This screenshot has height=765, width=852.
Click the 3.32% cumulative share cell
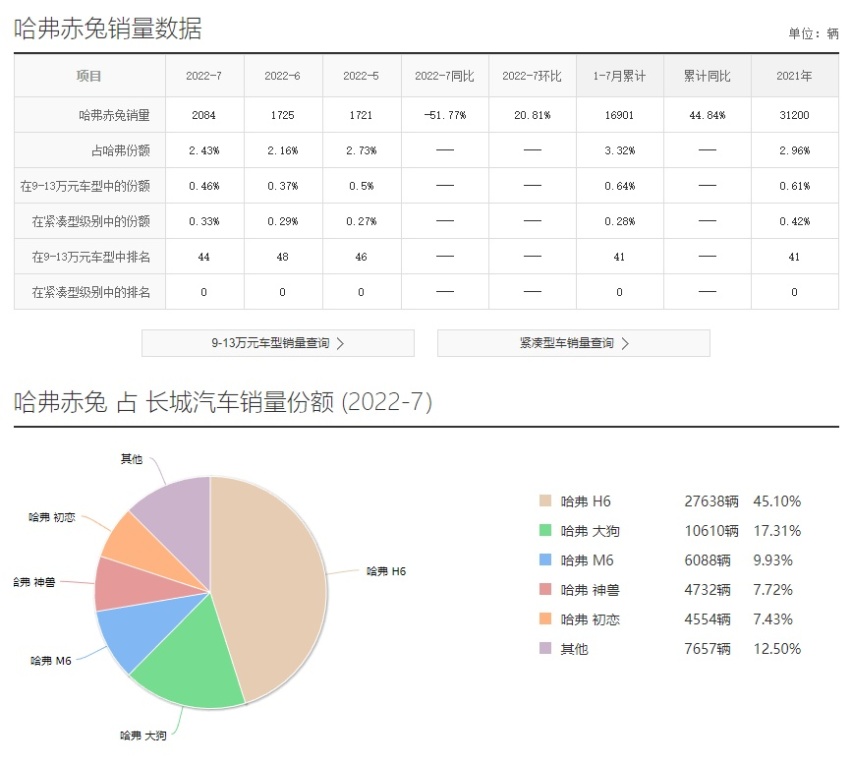pyautogui.click(x=620, y=151)
